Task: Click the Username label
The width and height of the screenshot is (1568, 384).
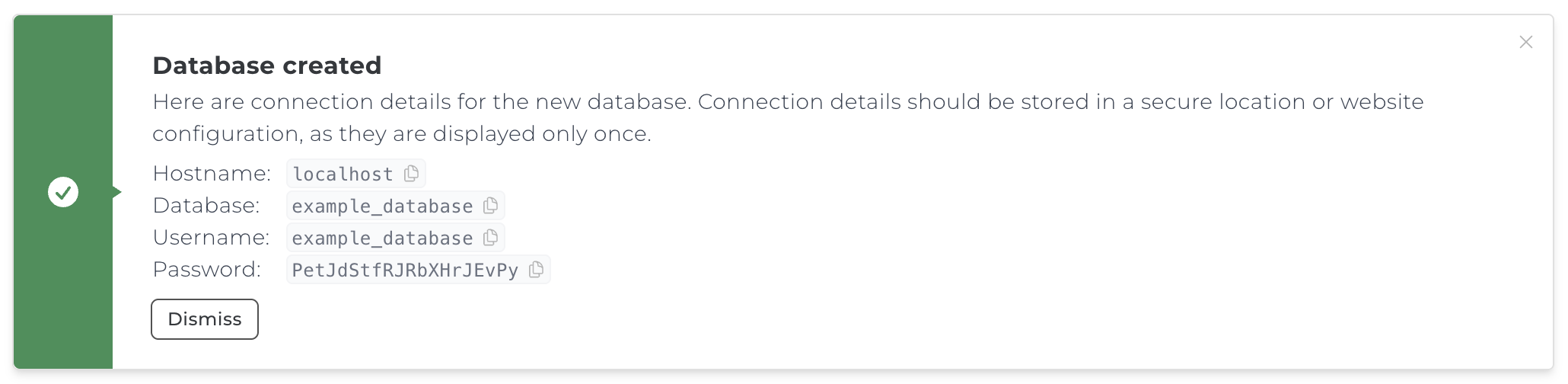Action: coord(211,238)
